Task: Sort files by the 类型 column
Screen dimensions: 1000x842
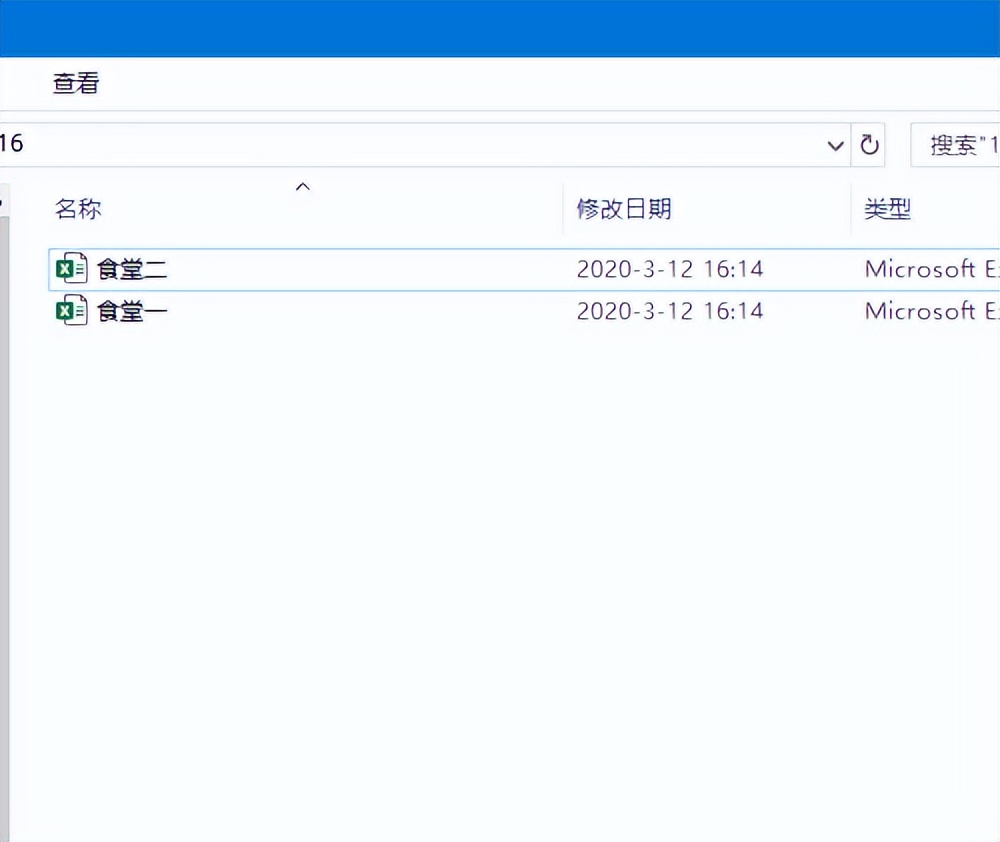Action: pos(885,209)
